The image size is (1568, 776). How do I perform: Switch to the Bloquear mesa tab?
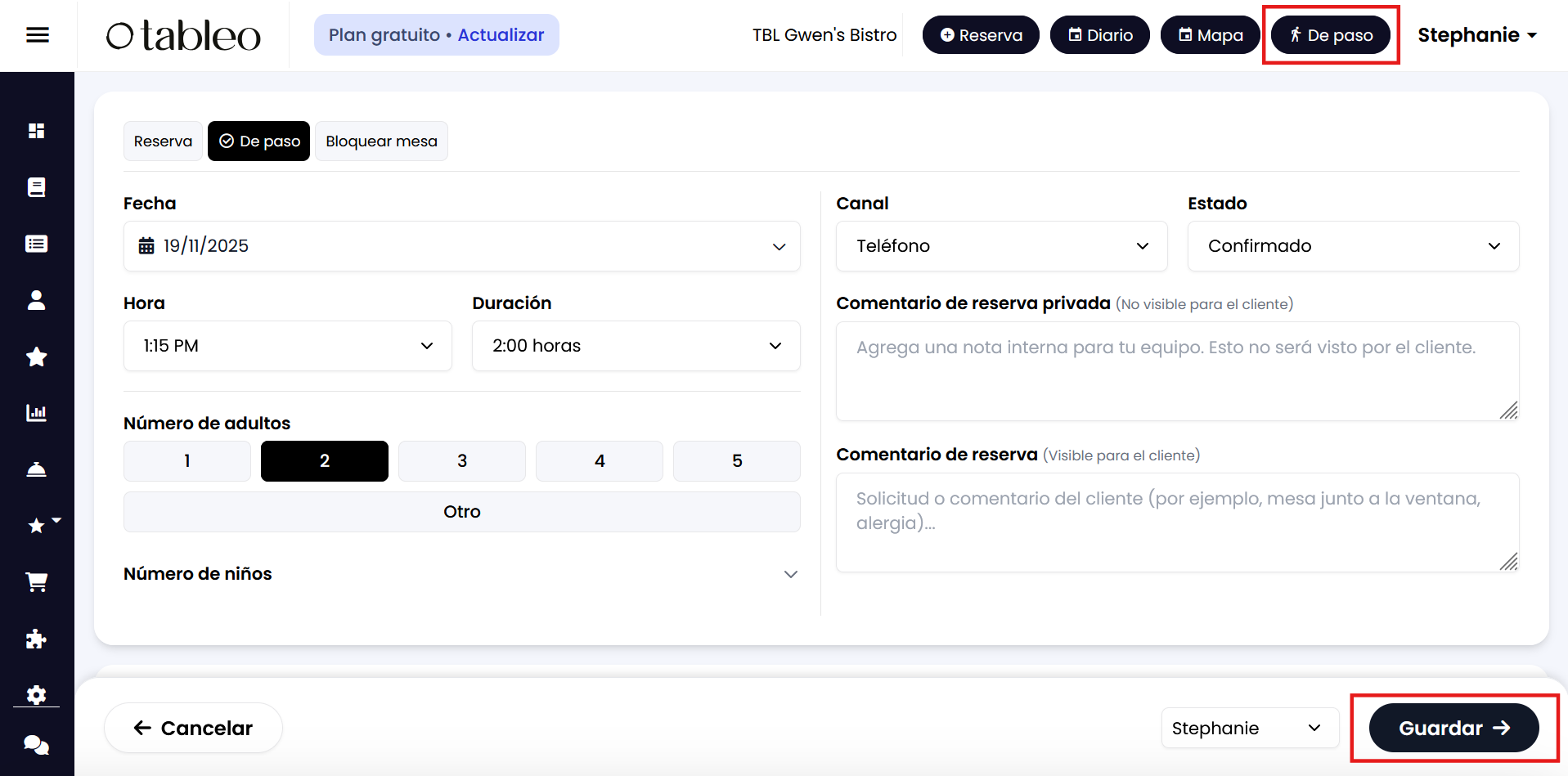coord(381,141)
